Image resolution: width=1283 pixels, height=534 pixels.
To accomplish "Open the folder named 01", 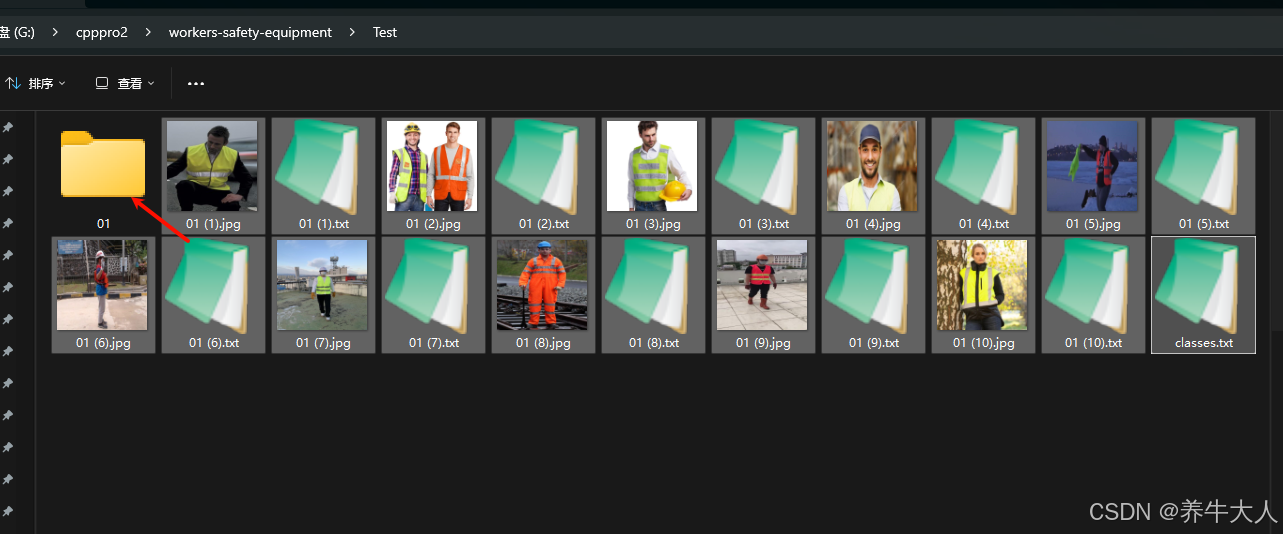I will (103, 164).
